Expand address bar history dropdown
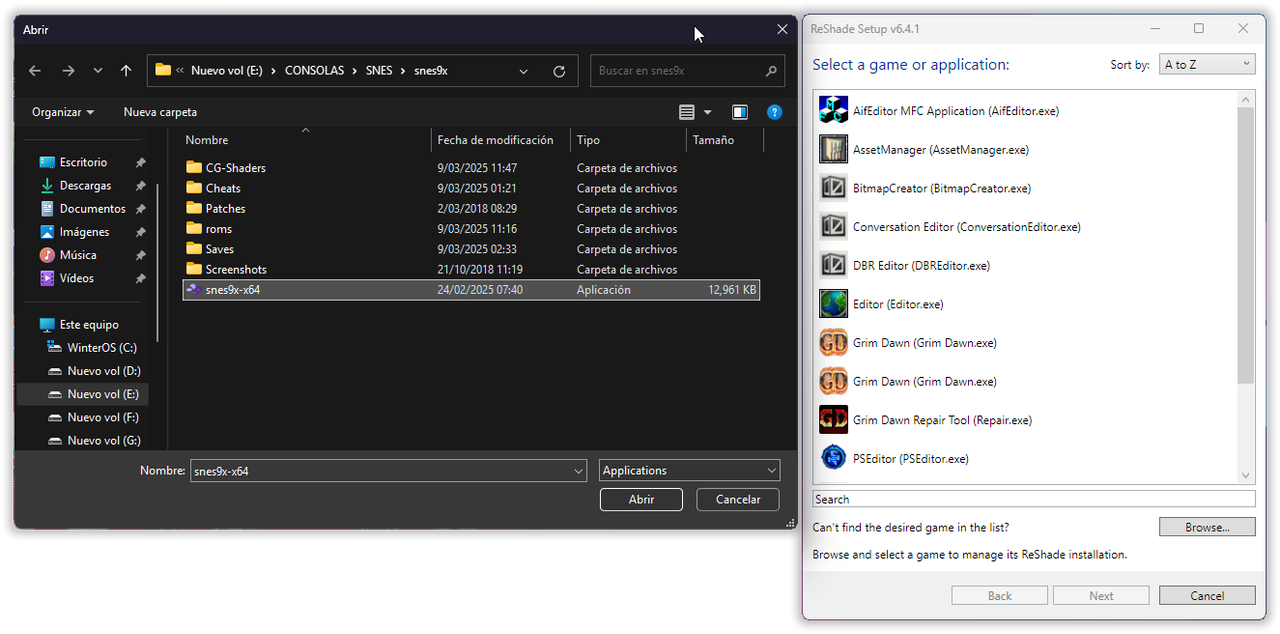Viewport: 1280px width, 634px height. tap(524, 71)
